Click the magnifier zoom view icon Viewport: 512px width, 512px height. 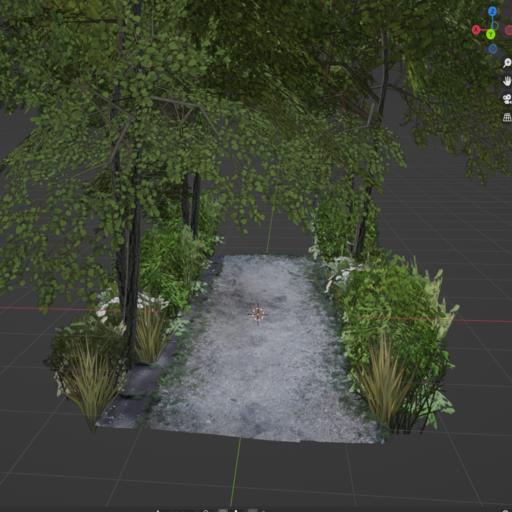click(x=507, y=63)
